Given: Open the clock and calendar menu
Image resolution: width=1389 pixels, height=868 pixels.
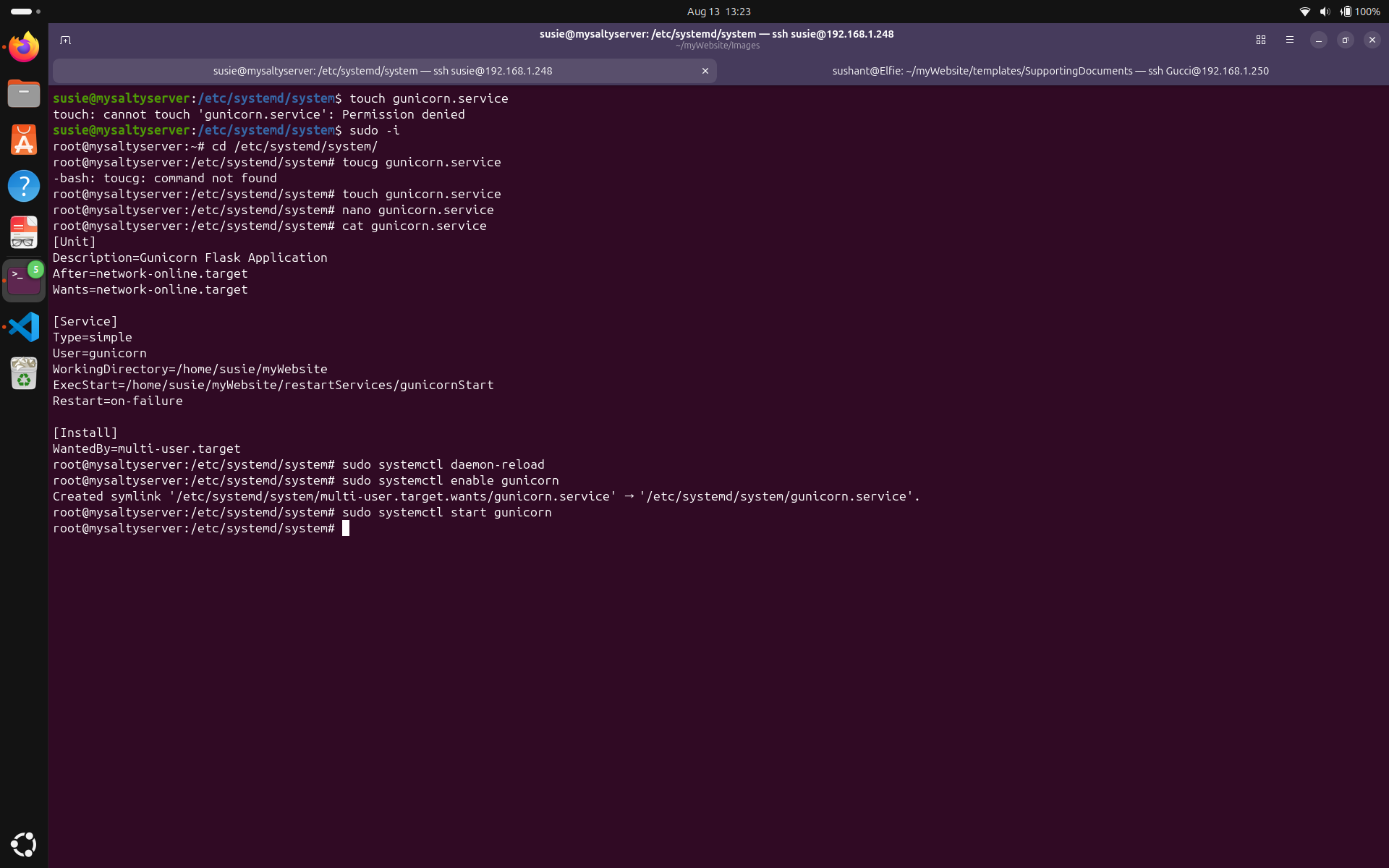Looking at the screenshot, I should click(x=719, y=12).
